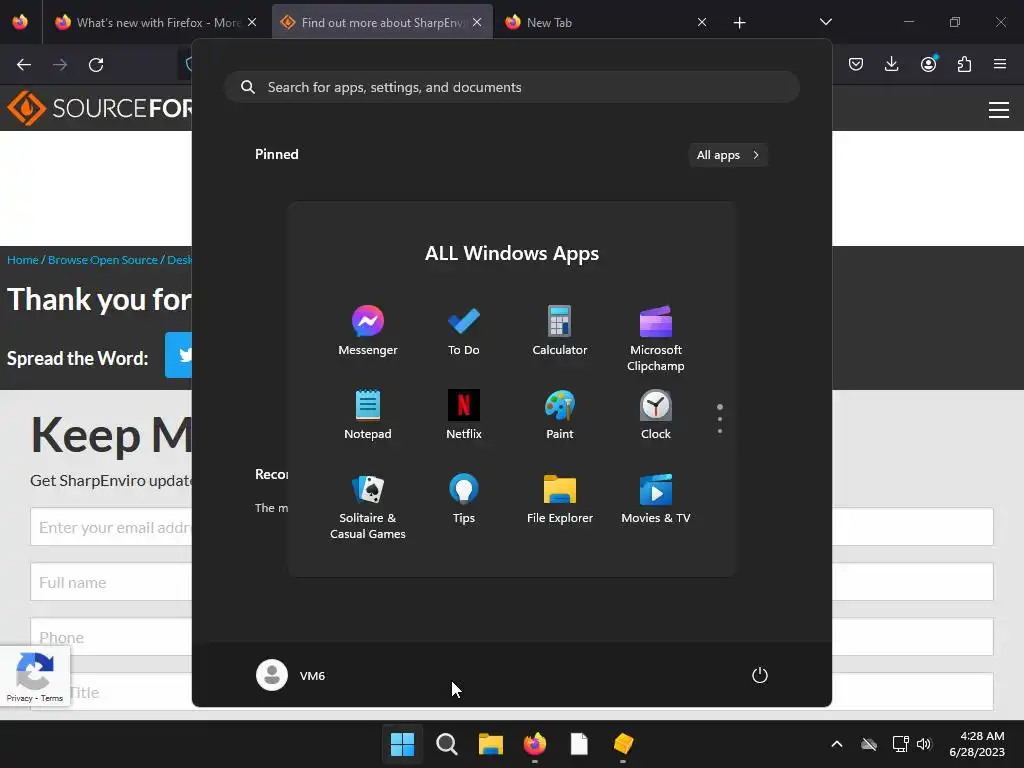Click the Start menu search box
1024x768 pixels.
[512, 87]
